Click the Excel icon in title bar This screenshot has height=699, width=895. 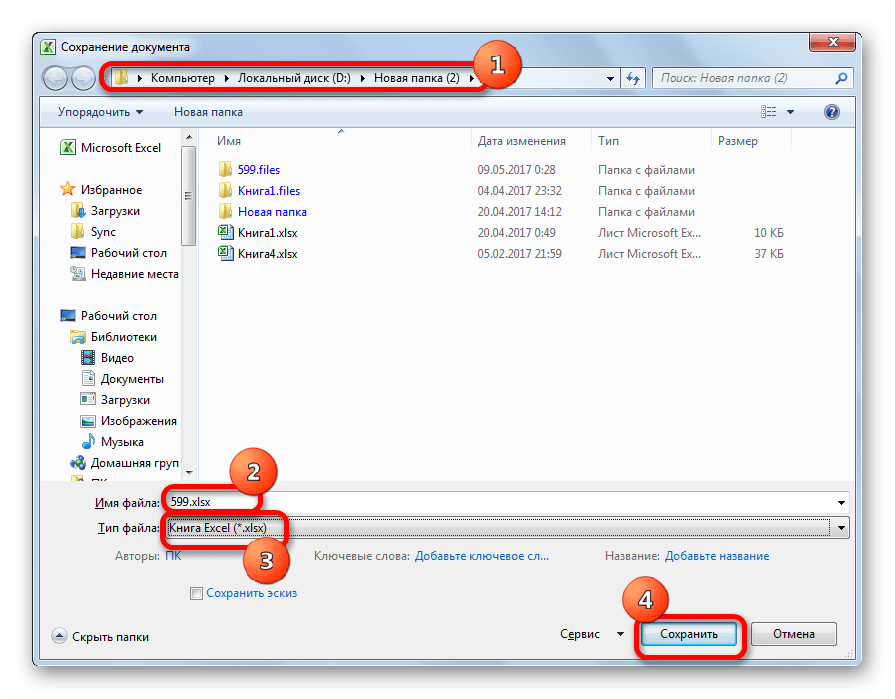(x=49, y=47)
